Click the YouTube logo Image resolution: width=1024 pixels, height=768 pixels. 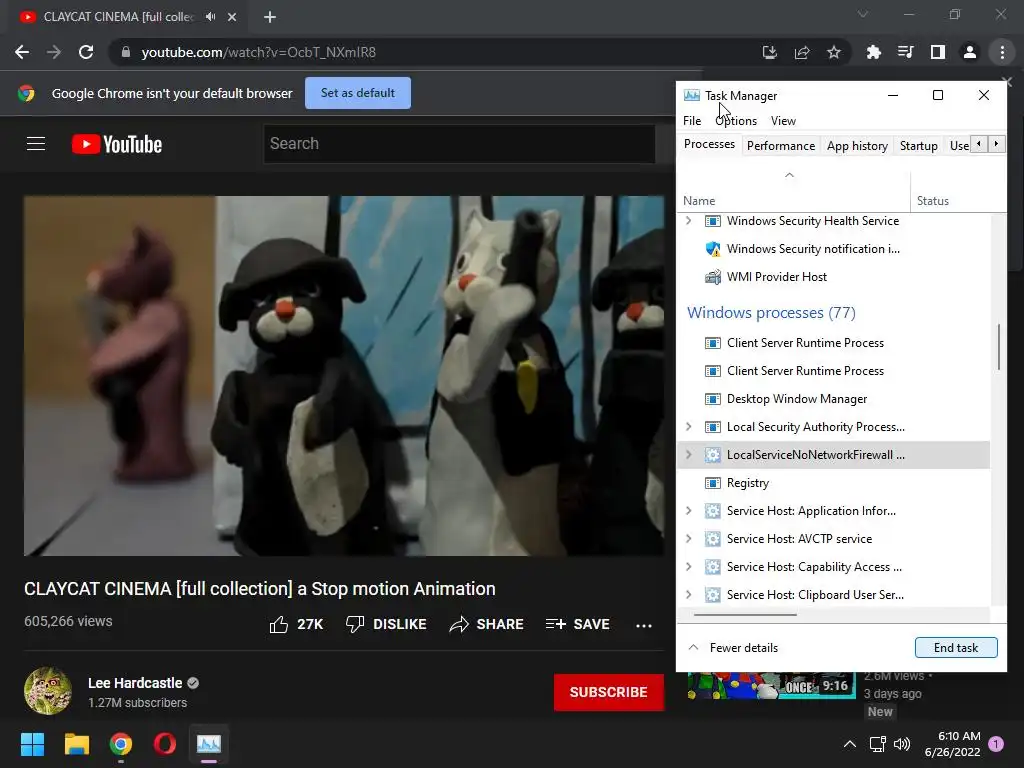pyautogui.click(x=117, y=144)
